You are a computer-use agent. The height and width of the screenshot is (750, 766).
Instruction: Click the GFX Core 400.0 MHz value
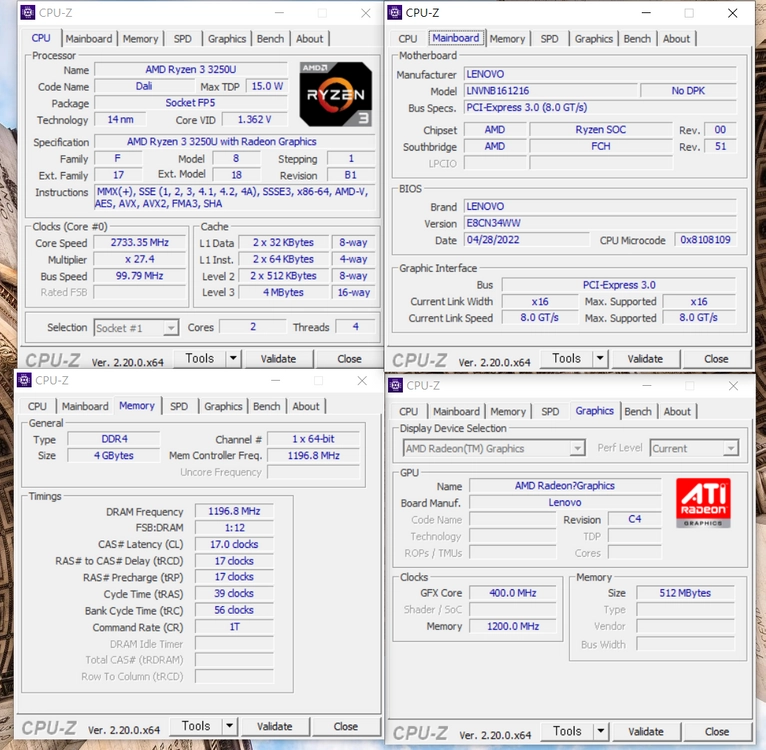coord(512,593)
